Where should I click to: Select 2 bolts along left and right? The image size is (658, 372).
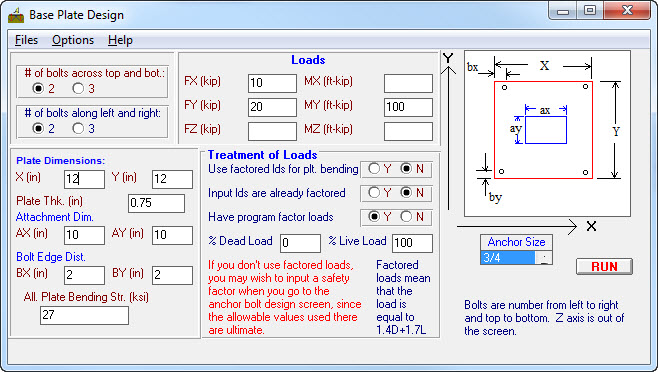[38, 128]
